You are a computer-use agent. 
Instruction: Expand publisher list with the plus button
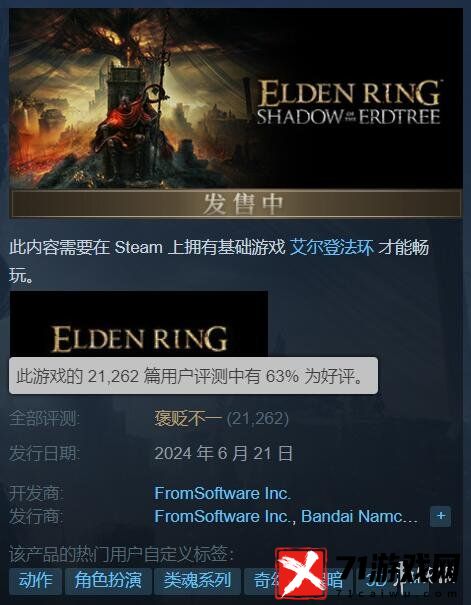click(x=440, y=516)
